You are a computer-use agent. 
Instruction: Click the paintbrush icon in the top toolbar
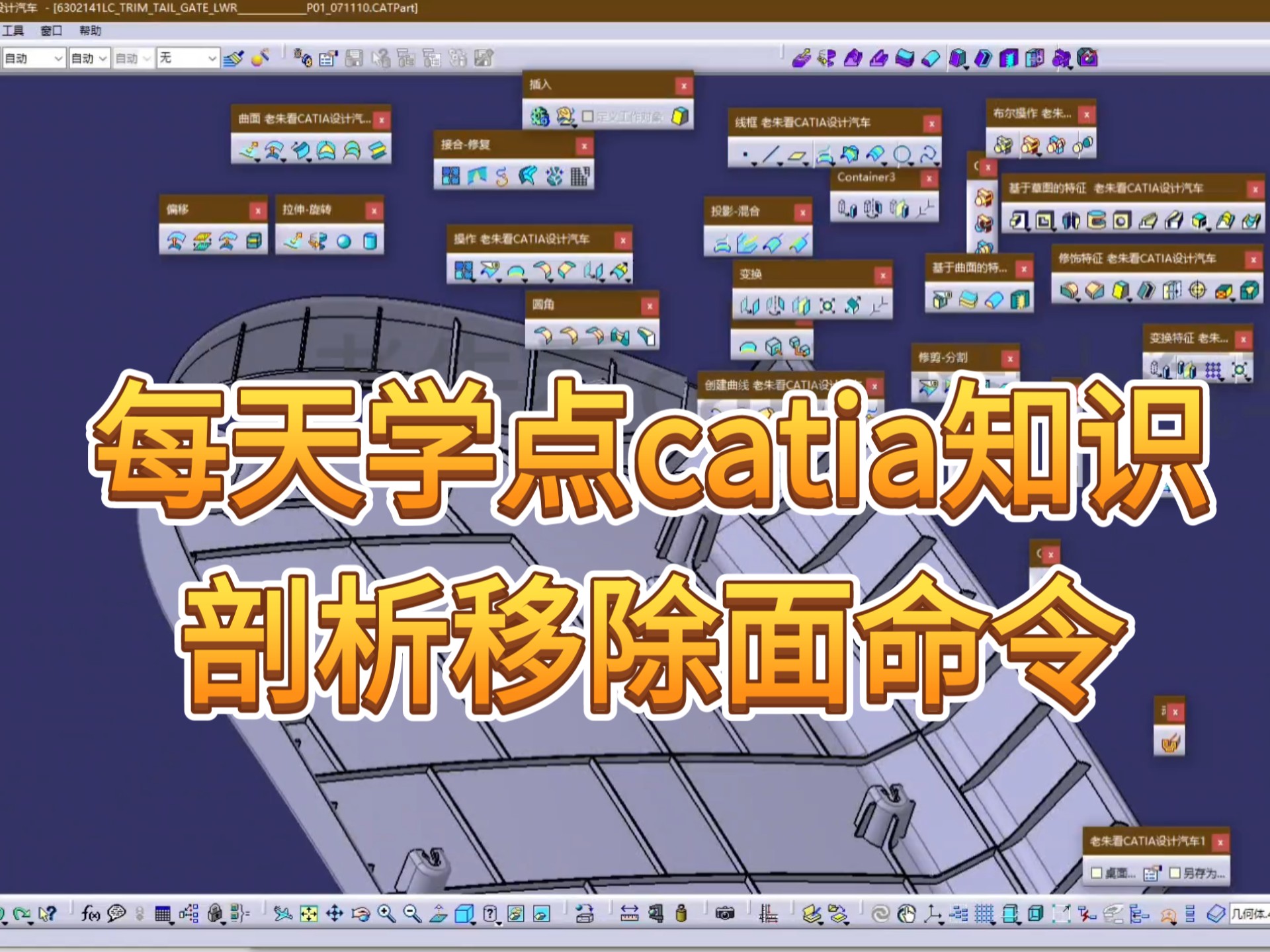click(233, 58)
